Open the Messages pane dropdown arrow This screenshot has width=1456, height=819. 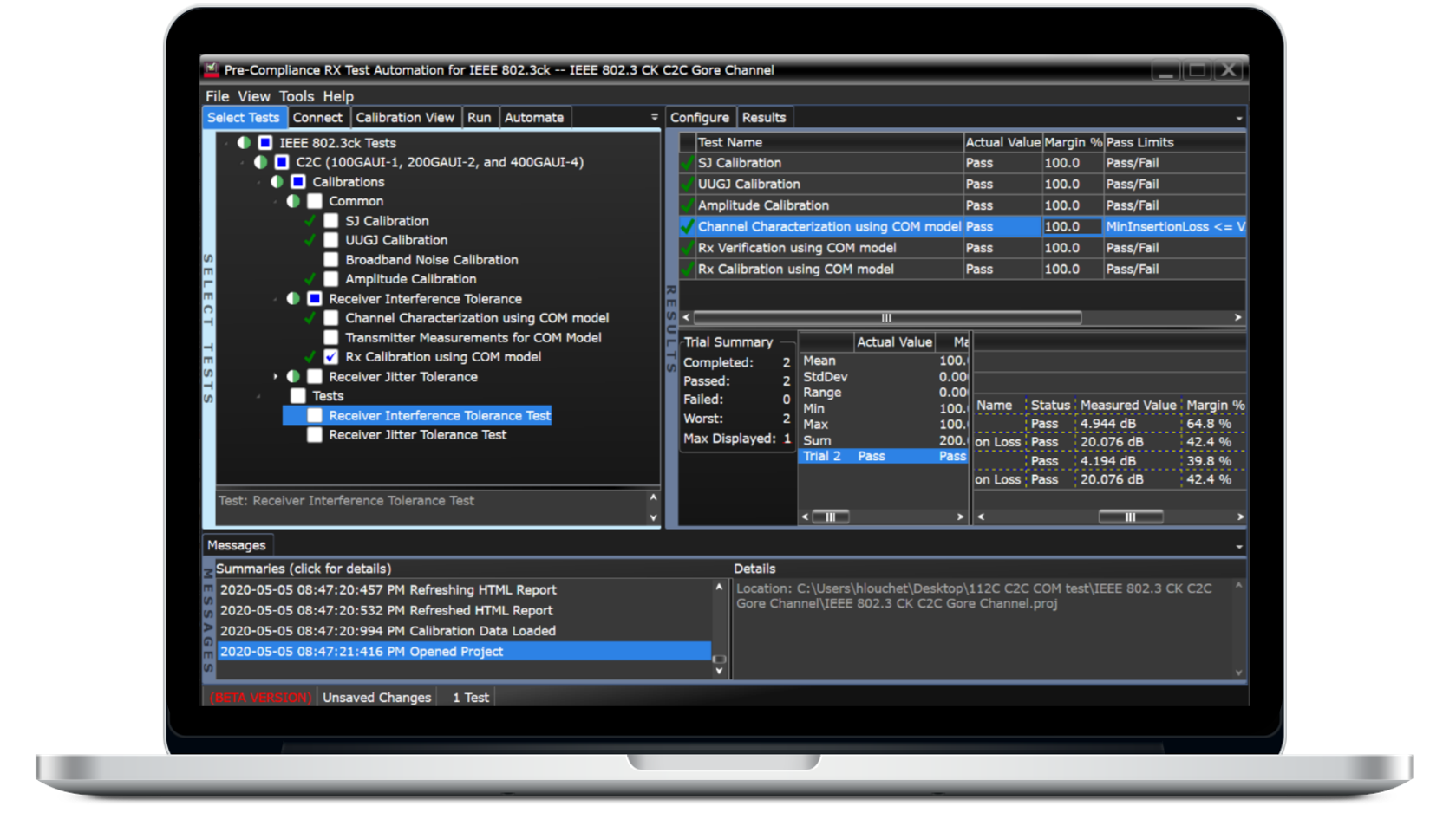click(x=1238, y=546)
